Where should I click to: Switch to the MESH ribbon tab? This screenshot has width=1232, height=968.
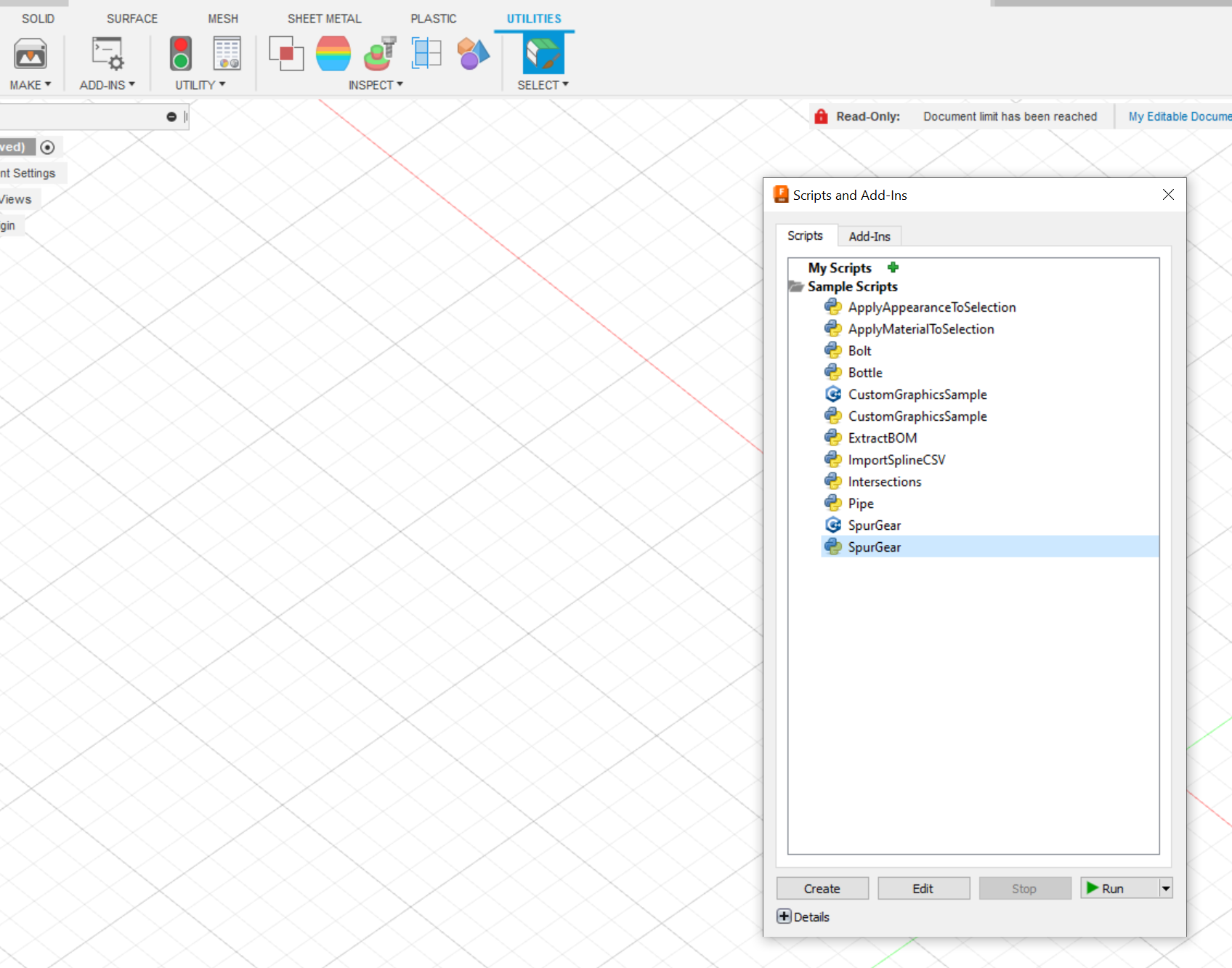pos(223,19)
